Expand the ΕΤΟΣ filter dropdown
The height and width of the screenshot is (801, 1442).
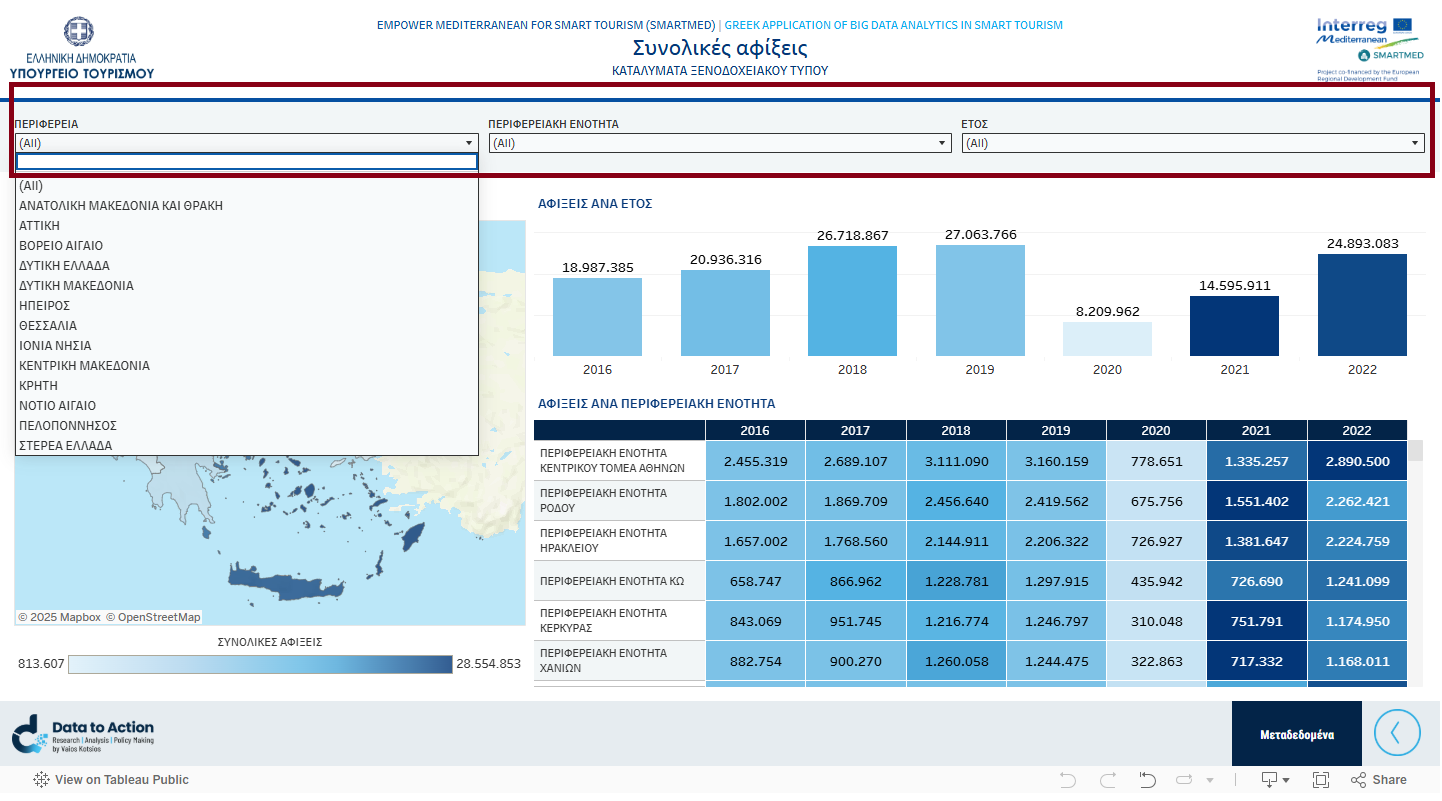(x=1191, y=143)
